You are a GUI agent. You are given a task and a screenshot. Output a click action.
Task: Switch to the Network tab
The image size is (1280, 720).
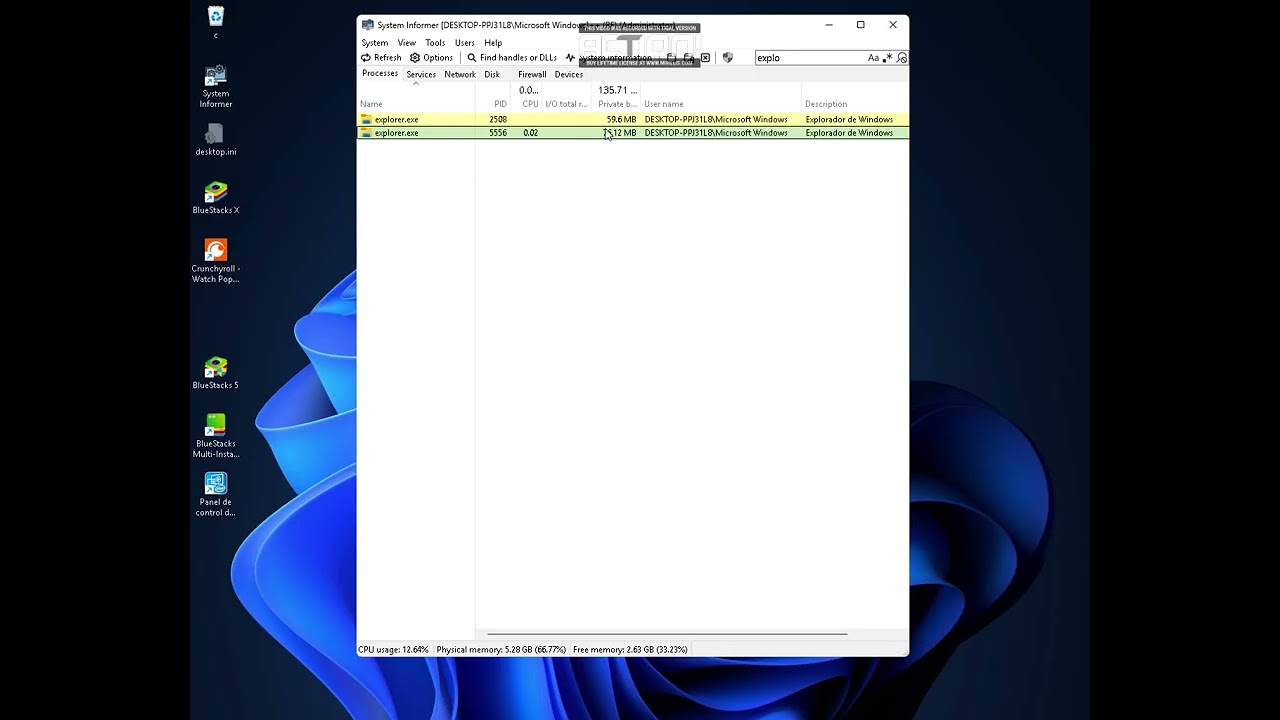coord(460,74)
